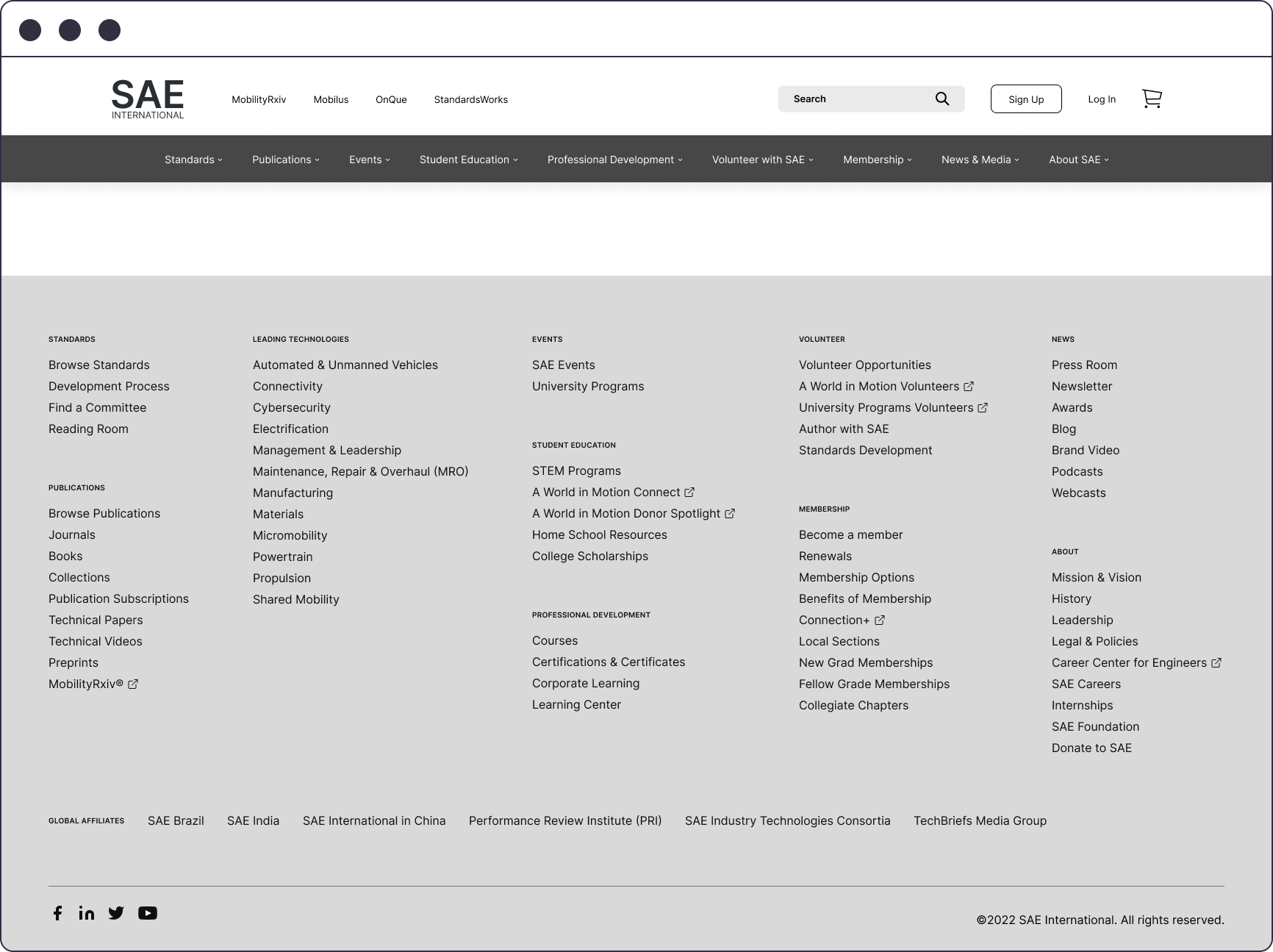Open Webcasts link
This screenshot has height=952, width=1273.
click(1079, 493)
